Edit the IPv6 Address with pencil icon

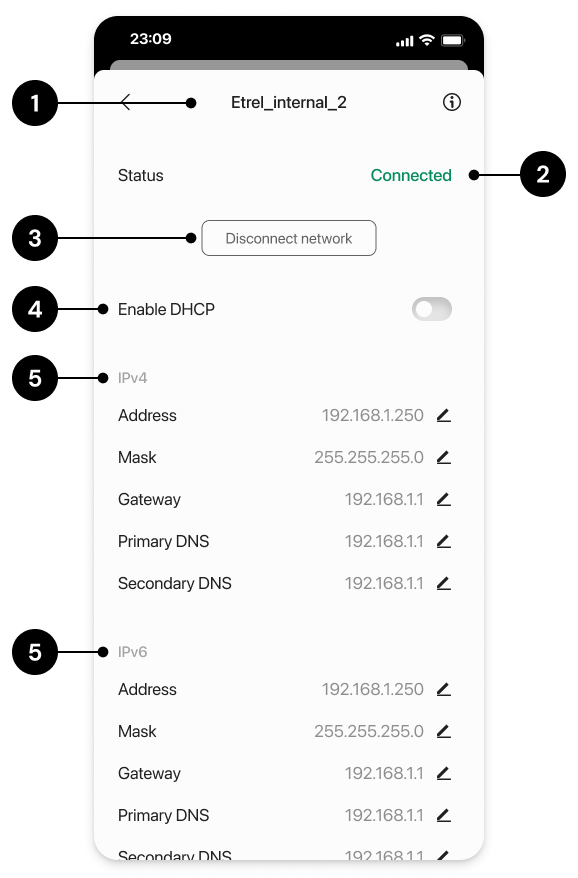(444, 689)
